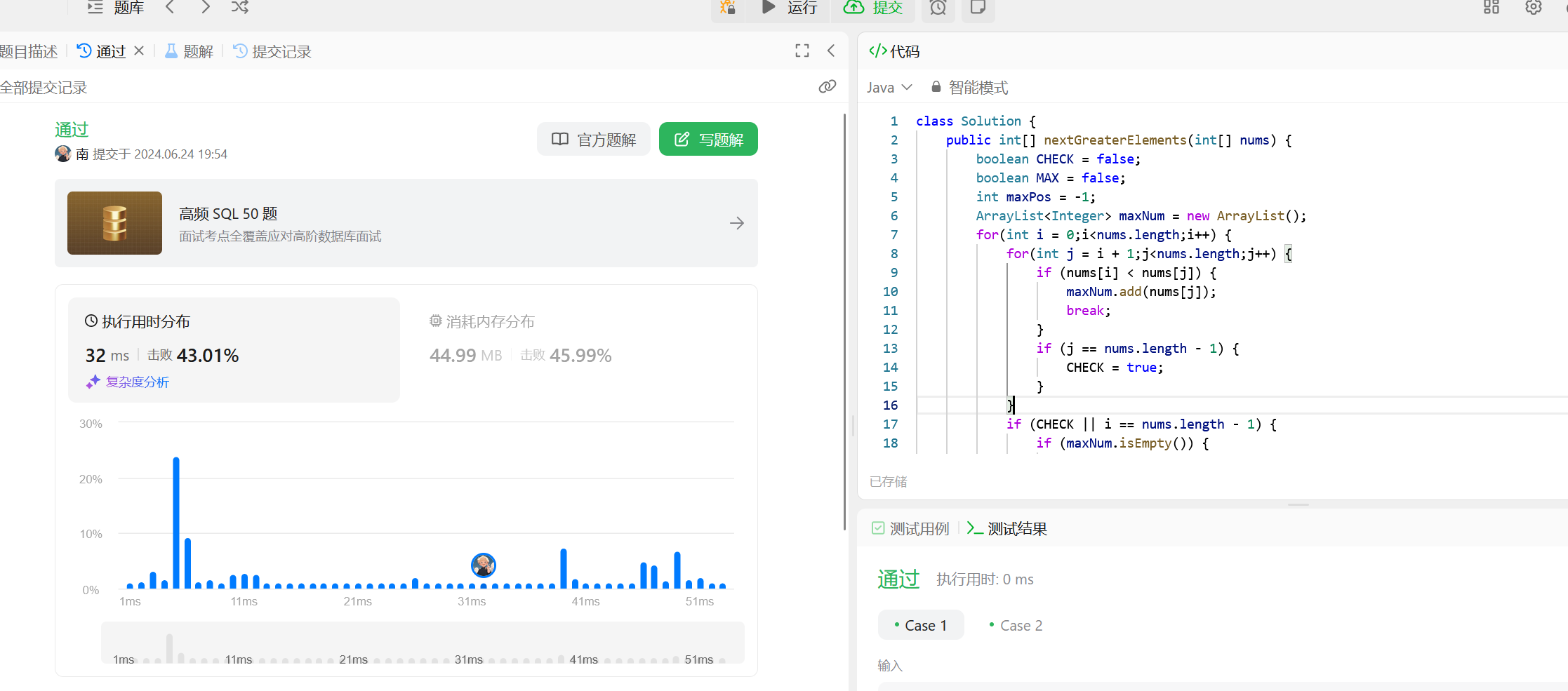Viewport: 1568px width, 691px height.
Task: Open the notes sticky icon
Action: pos(978,8)
